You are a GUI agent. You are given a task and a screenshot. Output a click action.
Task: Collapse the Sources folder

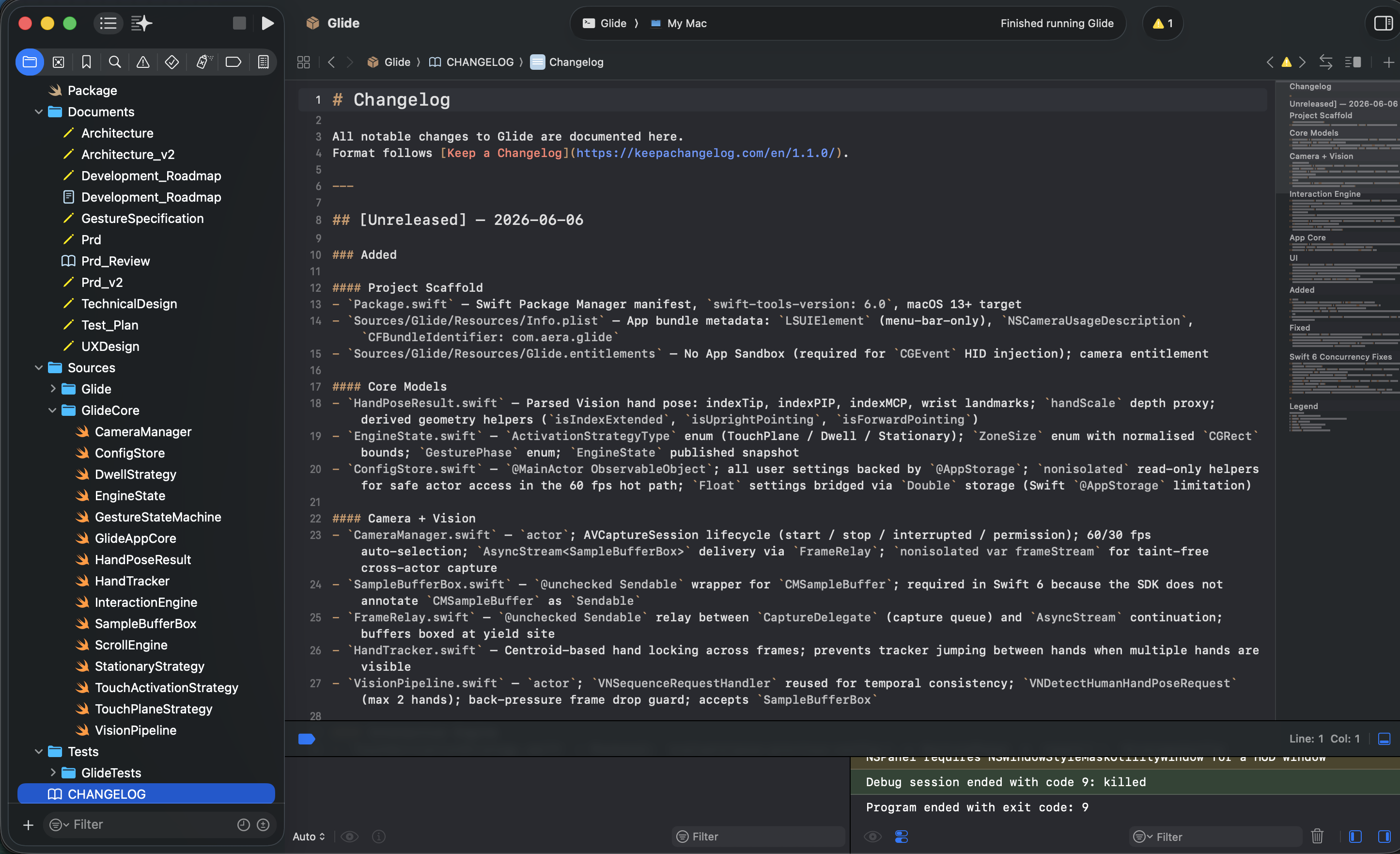point(39,368)
